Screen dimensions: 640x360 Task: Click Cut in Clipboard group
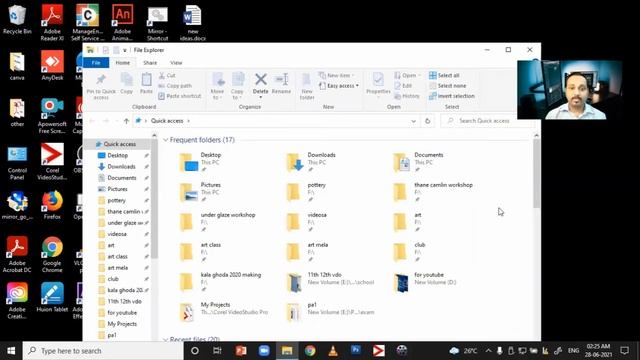coord(167,76)
